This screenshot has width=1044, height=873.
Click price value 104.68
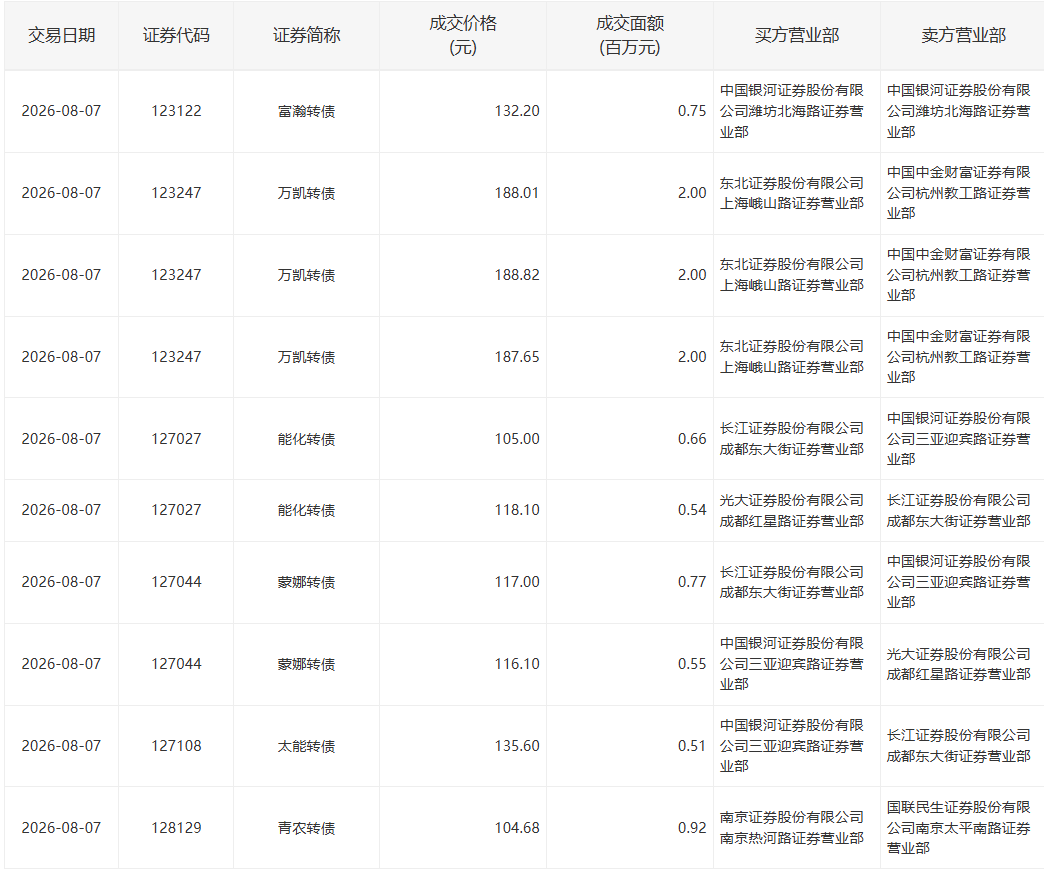click(x=517, y=828)
